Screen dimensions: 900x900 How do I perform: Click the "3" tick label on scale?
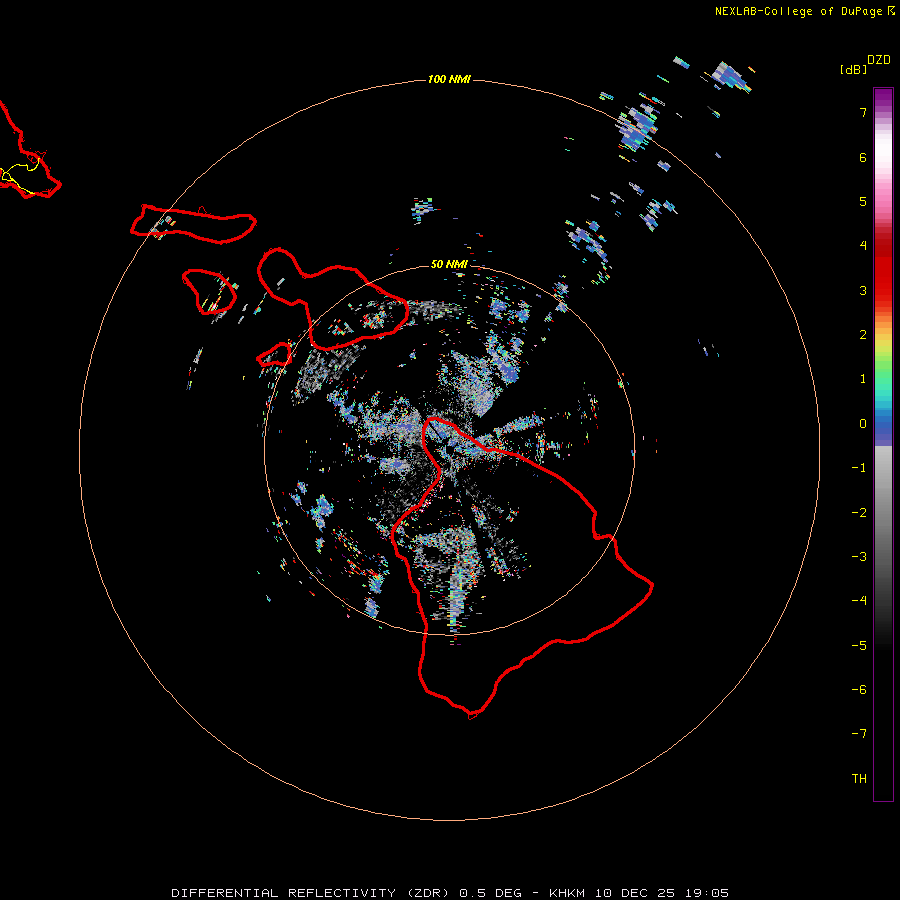pyautogui.click(x=863, y=290)
